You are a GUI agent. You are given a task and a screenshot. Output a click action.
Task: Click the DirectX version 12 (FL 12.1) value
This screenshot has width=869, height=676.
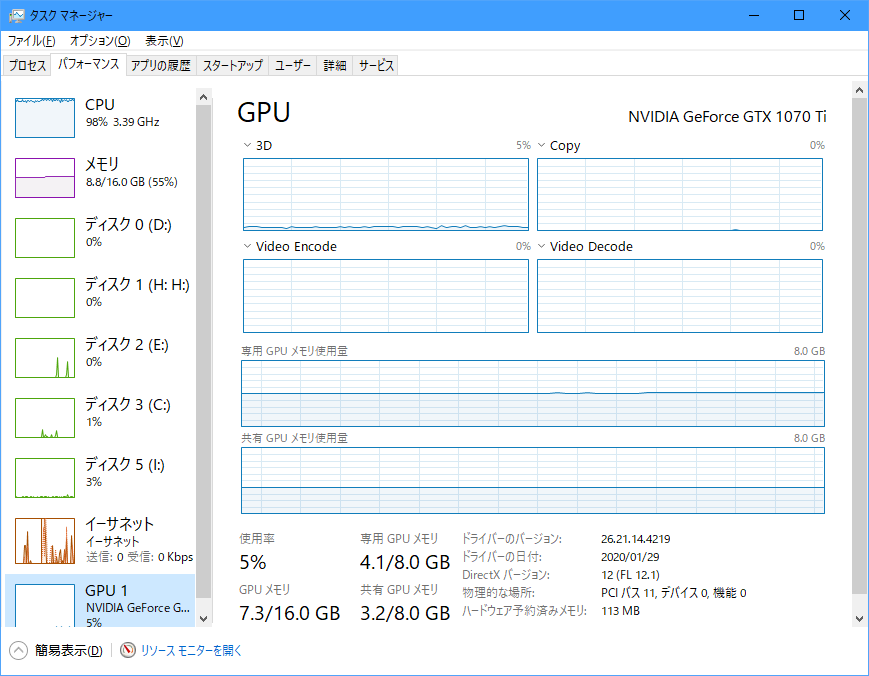coord(630,575)
